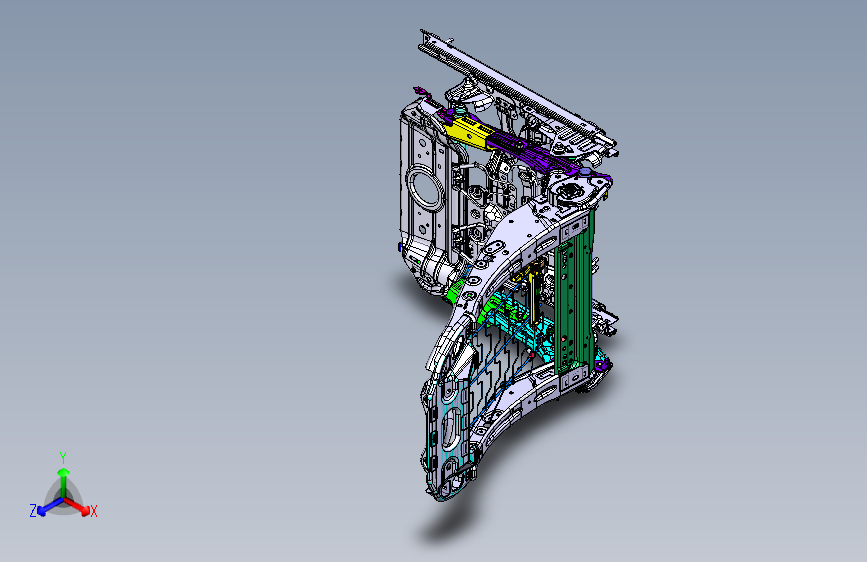Select the purple cross-arm on the assembly
The width and height of the screenshot is (867, 562).
click(x=531, y=152)
